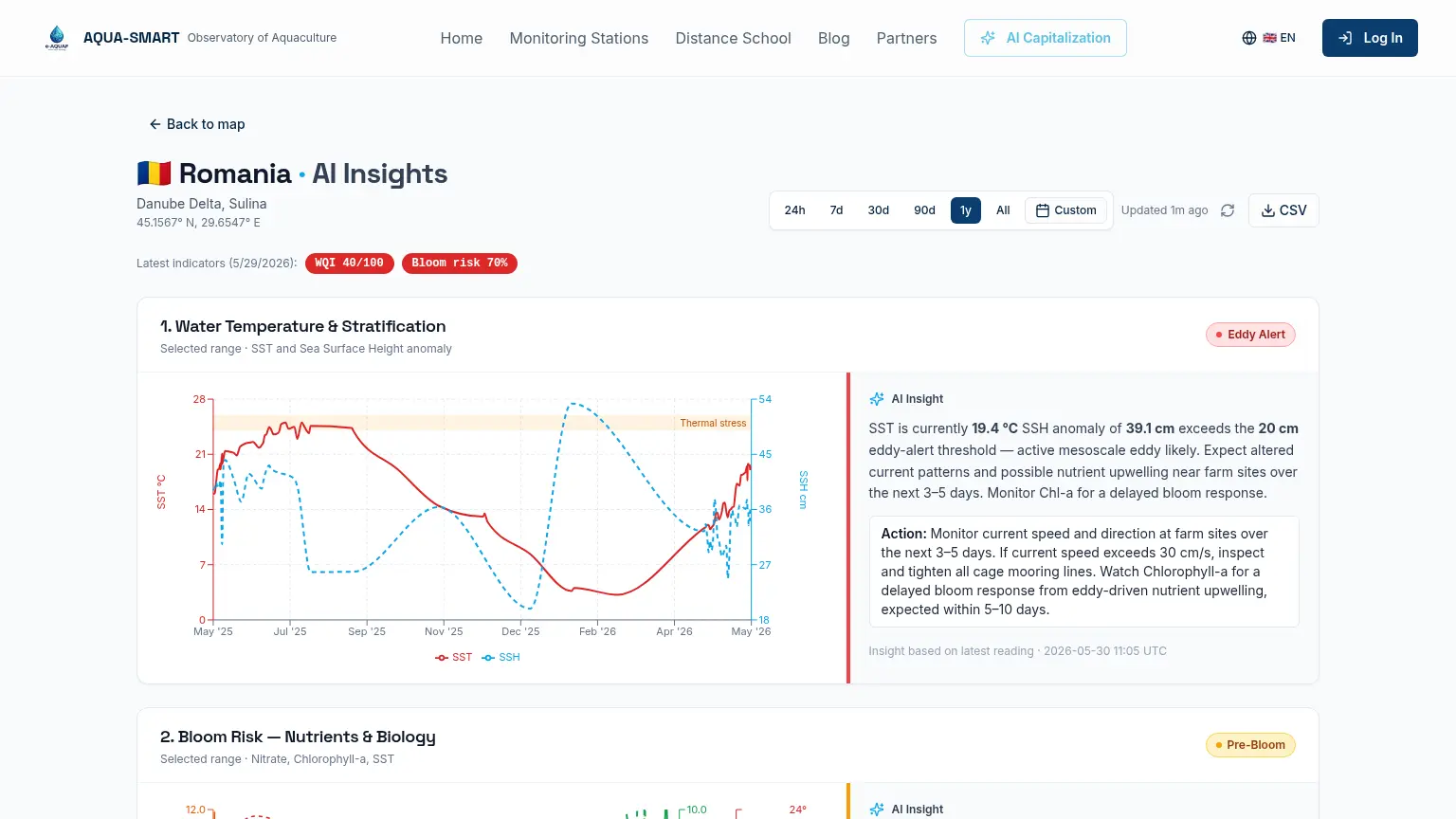Go to the Distance School page

click(x=733, y=38)
